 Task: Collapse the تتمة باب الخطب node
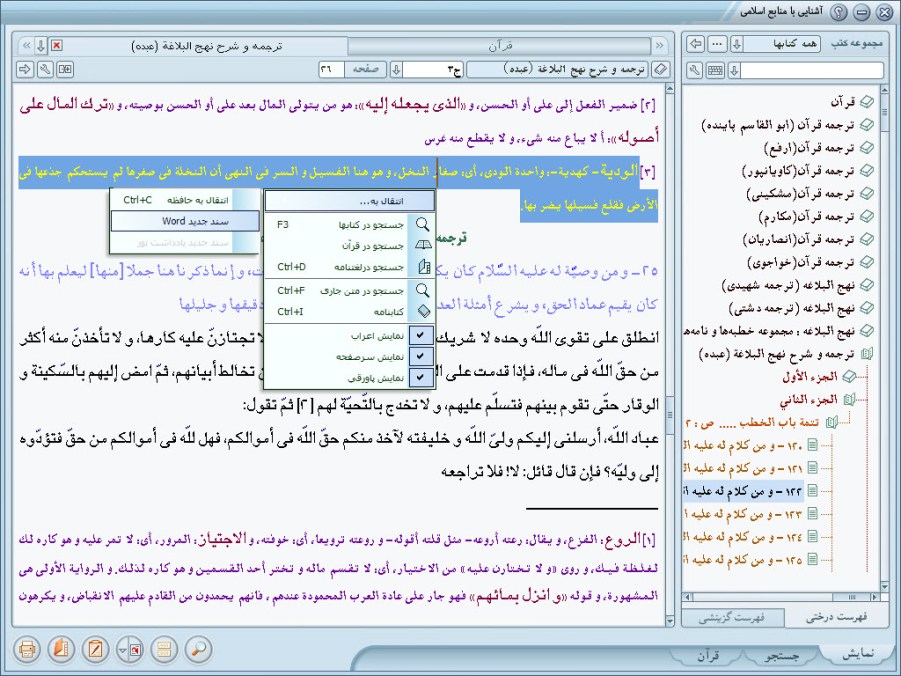831,422
